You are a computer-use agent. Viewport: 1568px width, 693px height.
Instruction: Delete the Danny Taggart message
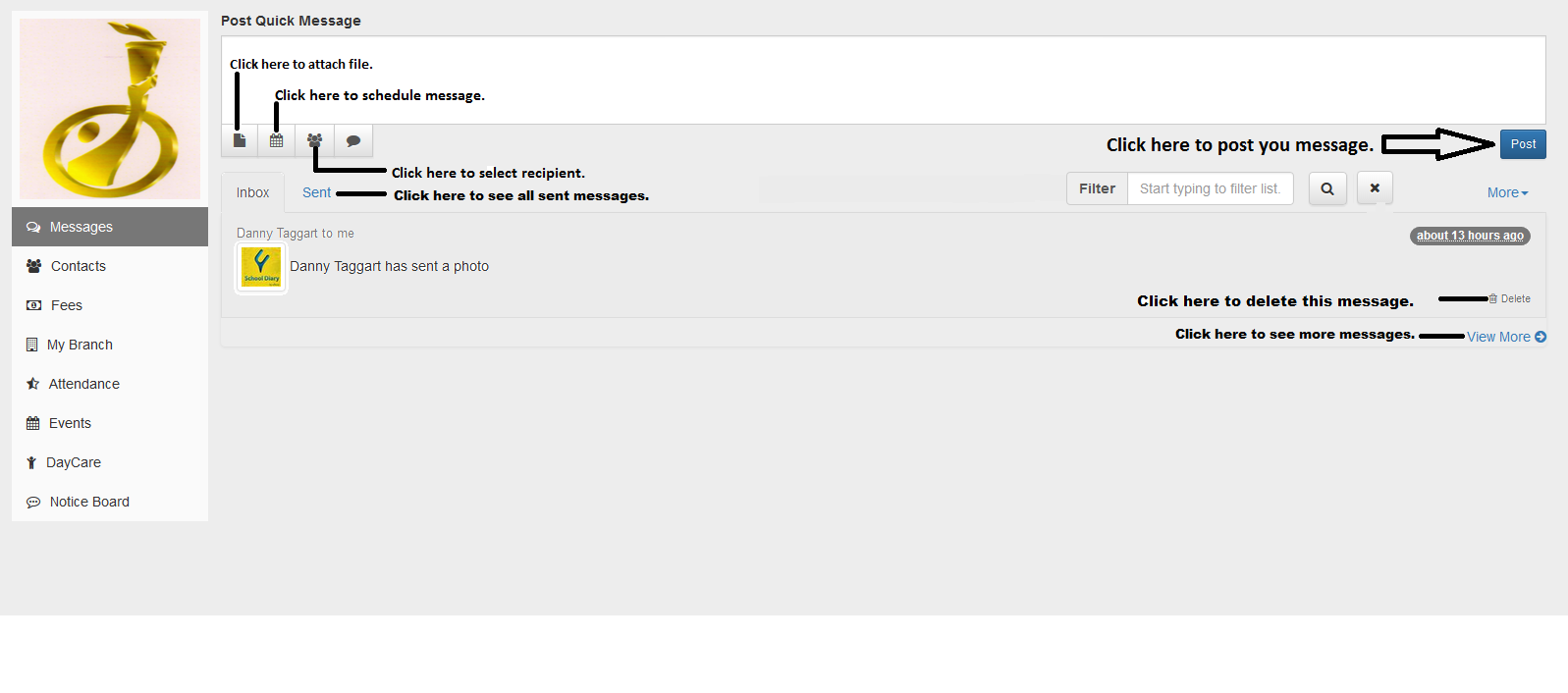[1510, 298]
